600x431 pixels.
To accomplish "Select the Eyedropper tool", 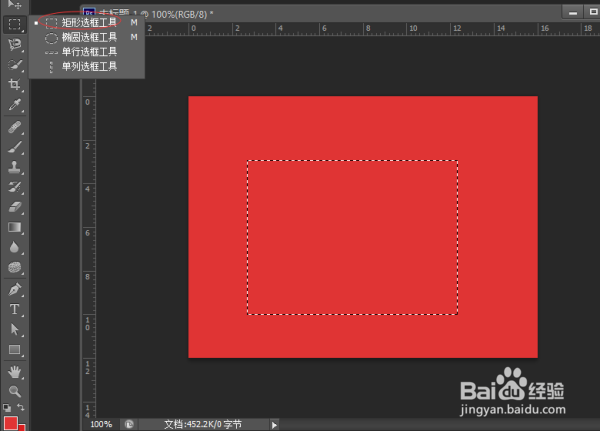I will [15, 104].
